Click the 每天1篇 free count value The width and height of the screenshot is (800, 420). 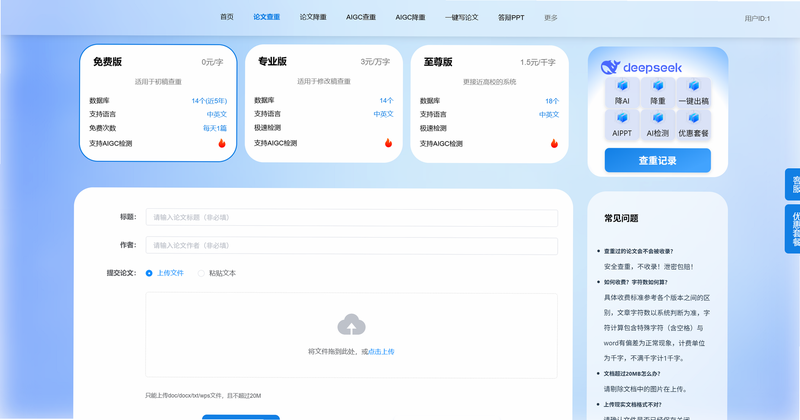tap(215, 128)
